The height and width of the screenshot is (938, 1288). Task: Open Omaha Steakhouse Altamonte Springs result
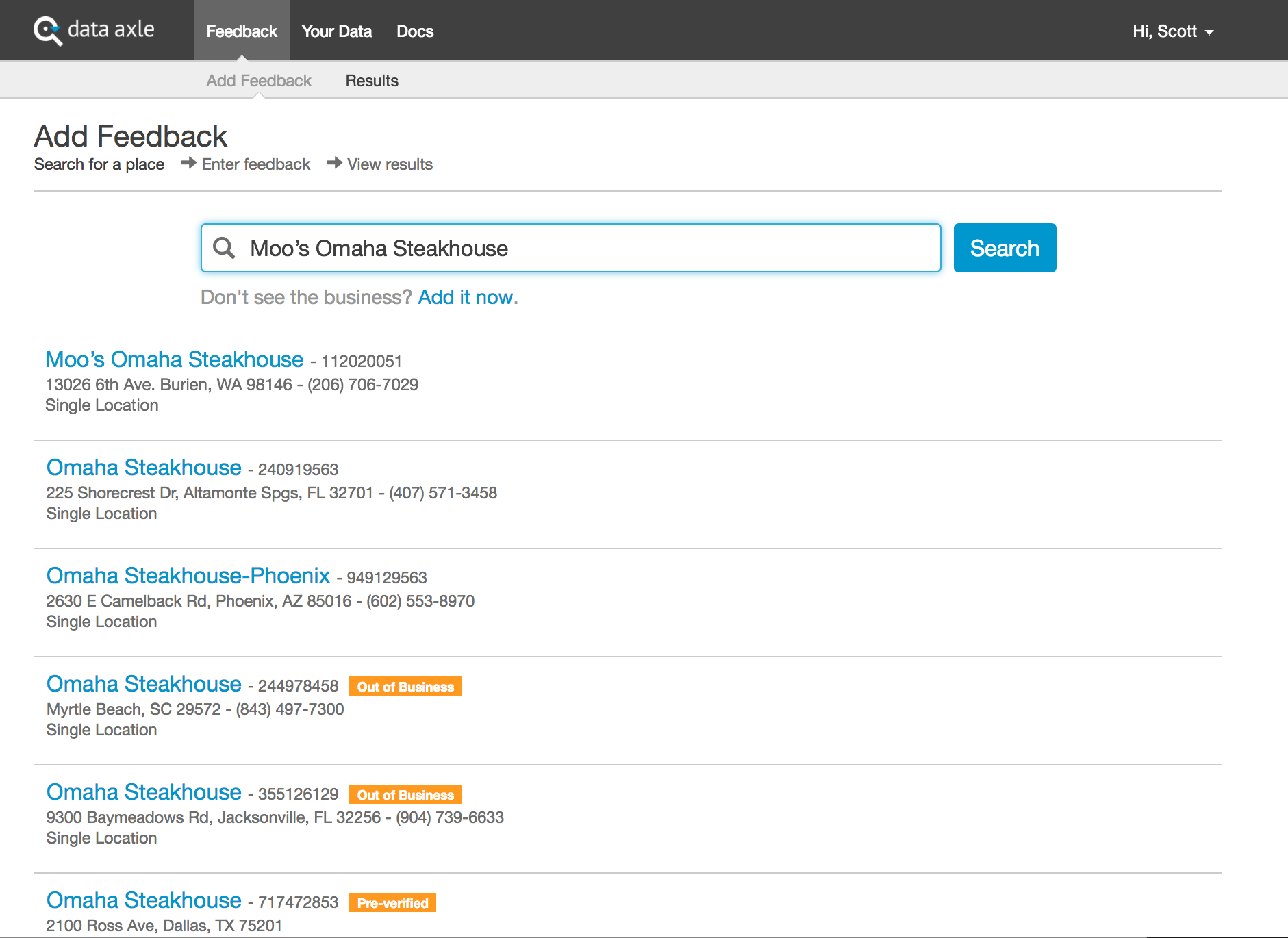144,468
